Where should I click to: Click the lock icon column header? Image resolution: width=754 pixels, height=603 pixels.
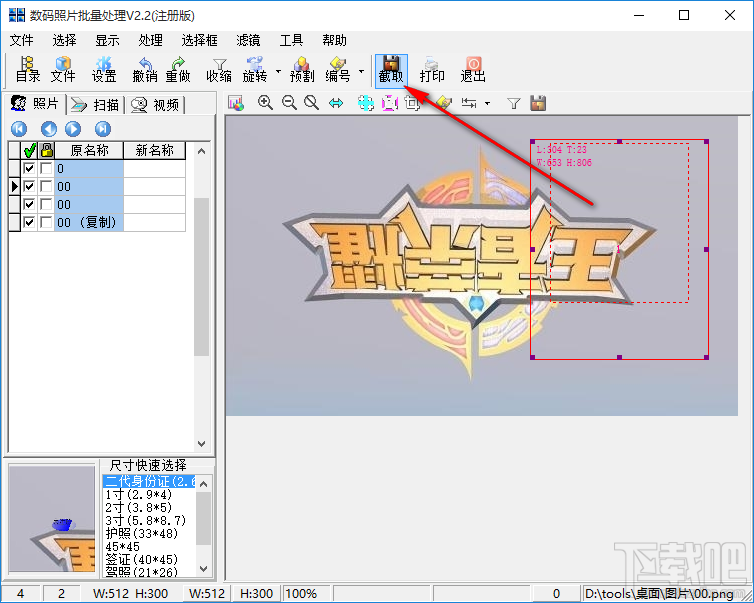click(x=47, y=151)
